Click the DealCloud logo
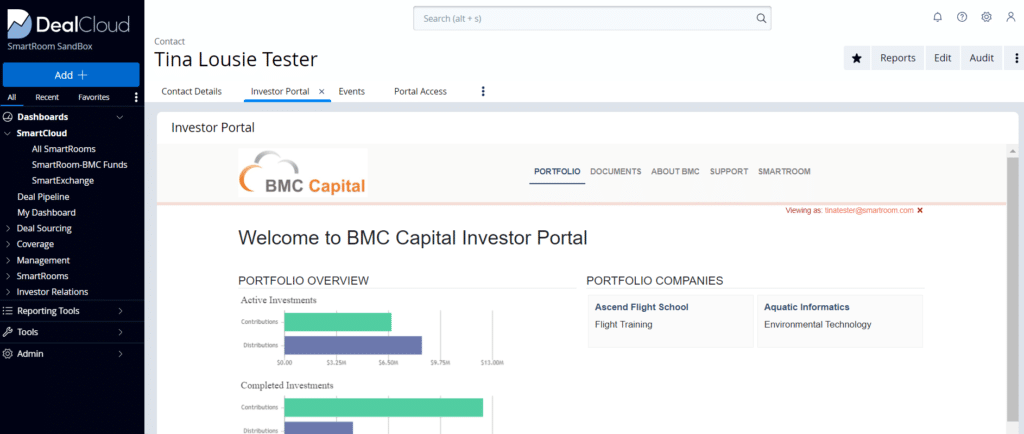 pyautogui.click(x=69, y=24)
